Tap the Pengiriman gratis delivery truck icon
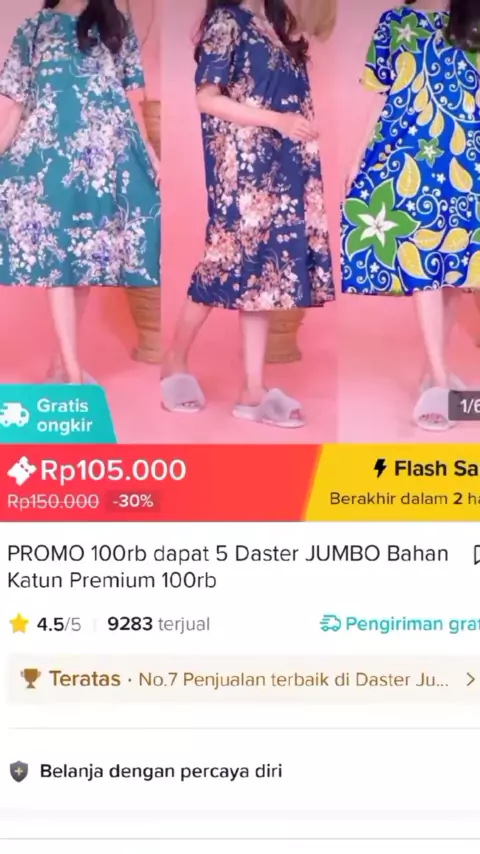Viewport: 480px width, 854px height. point(330,624)
